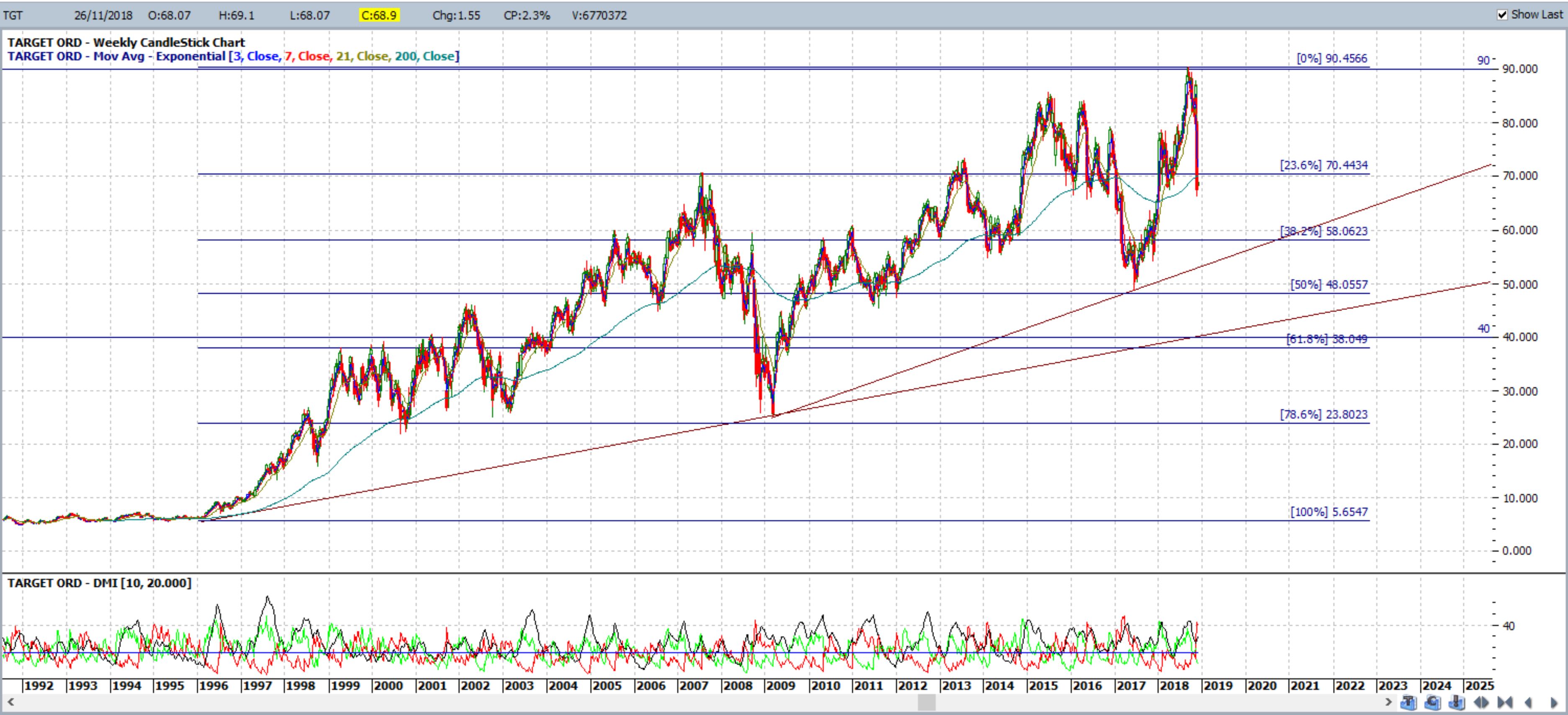1568x715 pixels.
Task: Click the horizontal scrollbar left arrow
Action: (10, 702)
